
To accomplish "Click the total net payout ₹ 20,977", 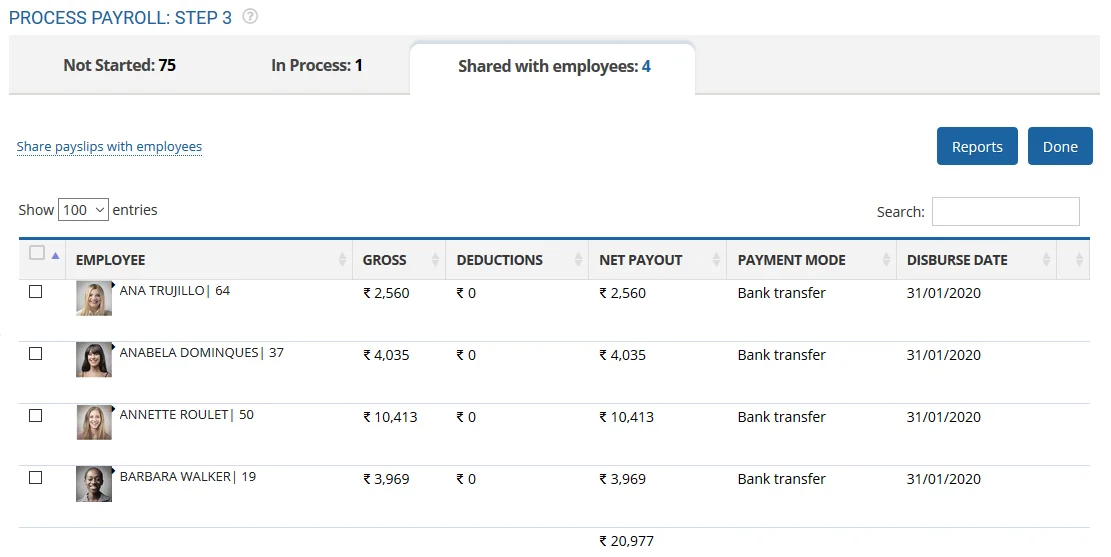I will 627,541.
